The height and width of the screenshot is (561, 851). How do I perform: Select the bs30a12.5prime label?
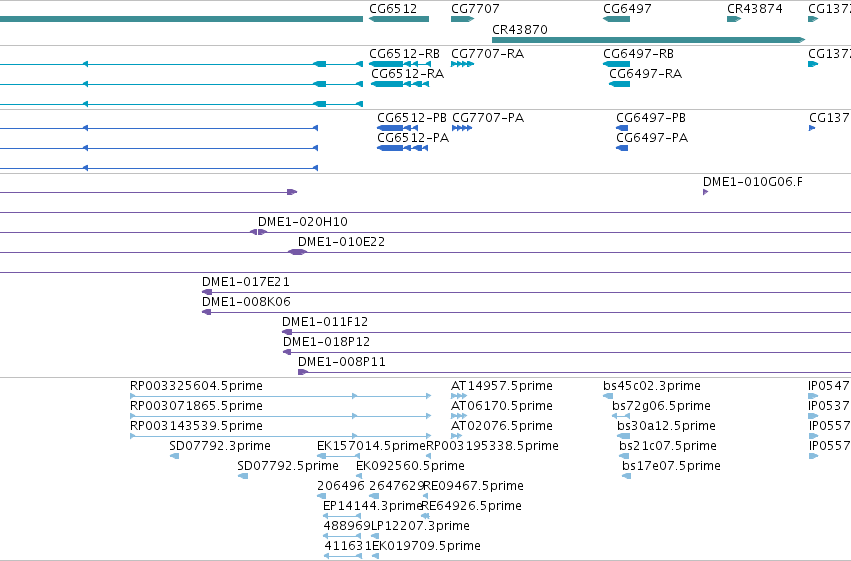click(666, 426)
